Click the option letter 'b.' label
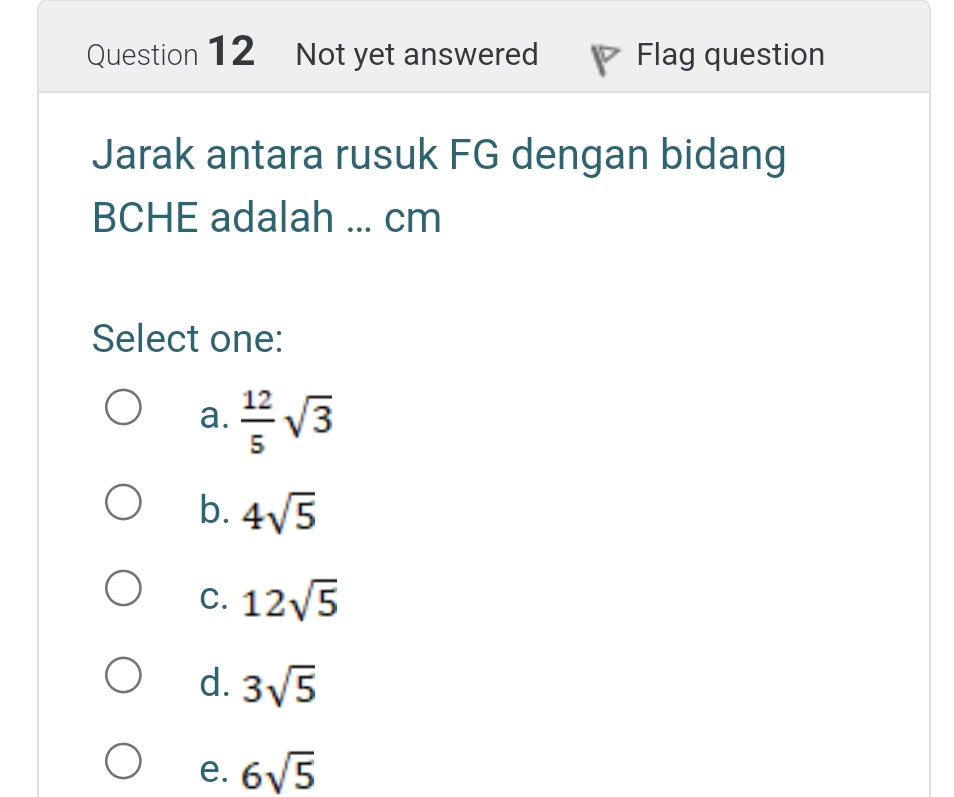This screenshot has width=954, height=797. pyautogui.click(x=214, y=509)
